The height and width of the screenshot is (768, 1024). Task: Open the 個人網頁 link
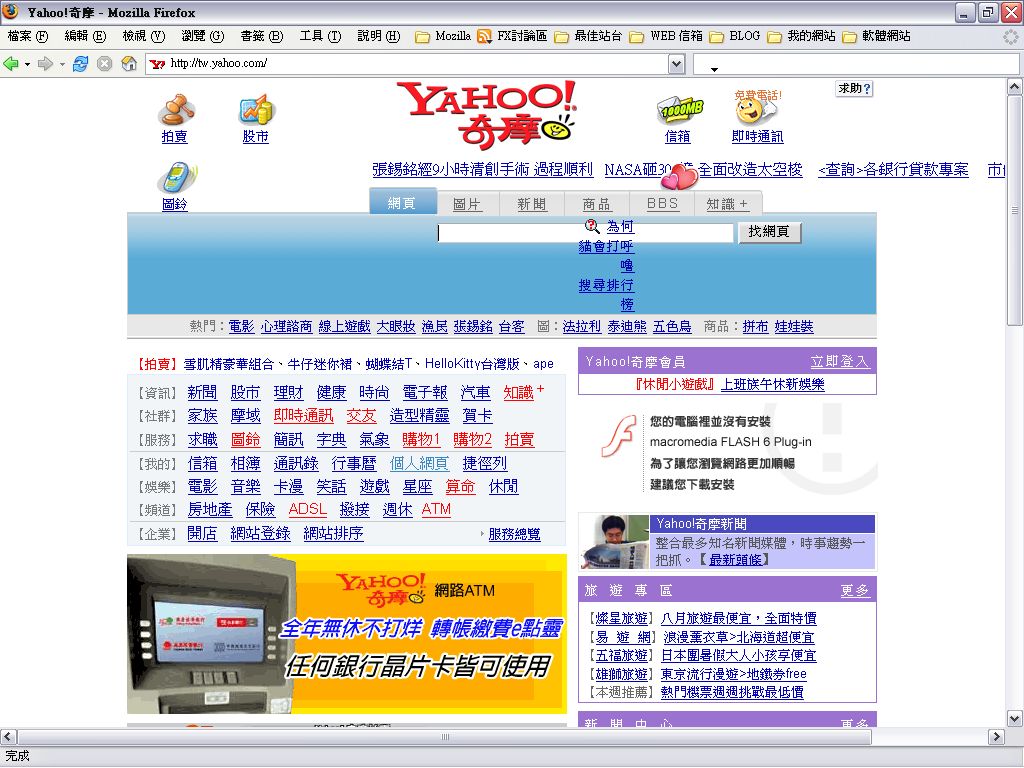[x=419, y=464]
